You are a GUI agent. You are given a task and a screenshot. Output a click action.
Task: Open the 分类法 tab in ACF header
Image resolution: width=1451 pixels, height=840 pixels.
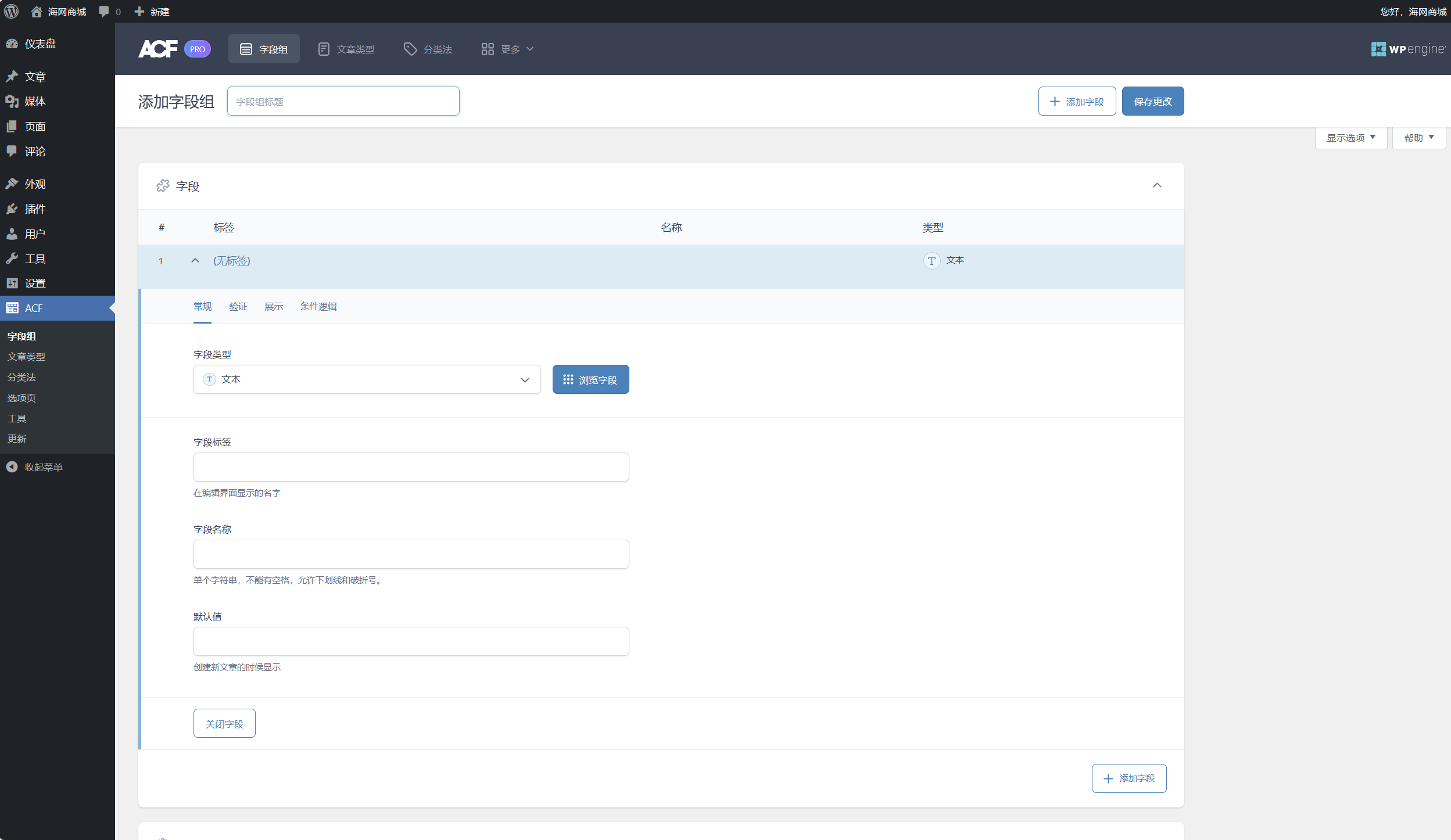[x=428, y=49]
